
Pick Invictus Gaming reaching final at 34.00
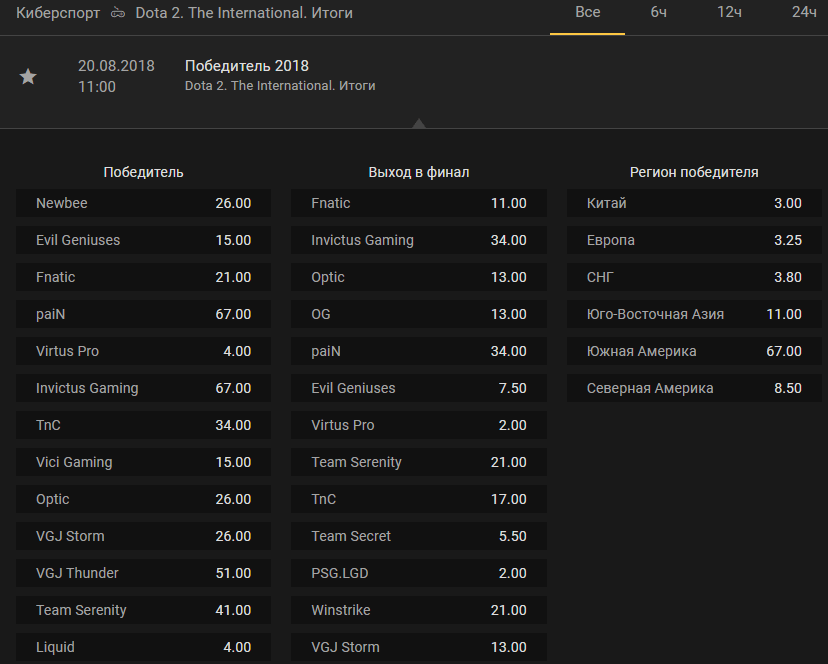click(419, 240)
